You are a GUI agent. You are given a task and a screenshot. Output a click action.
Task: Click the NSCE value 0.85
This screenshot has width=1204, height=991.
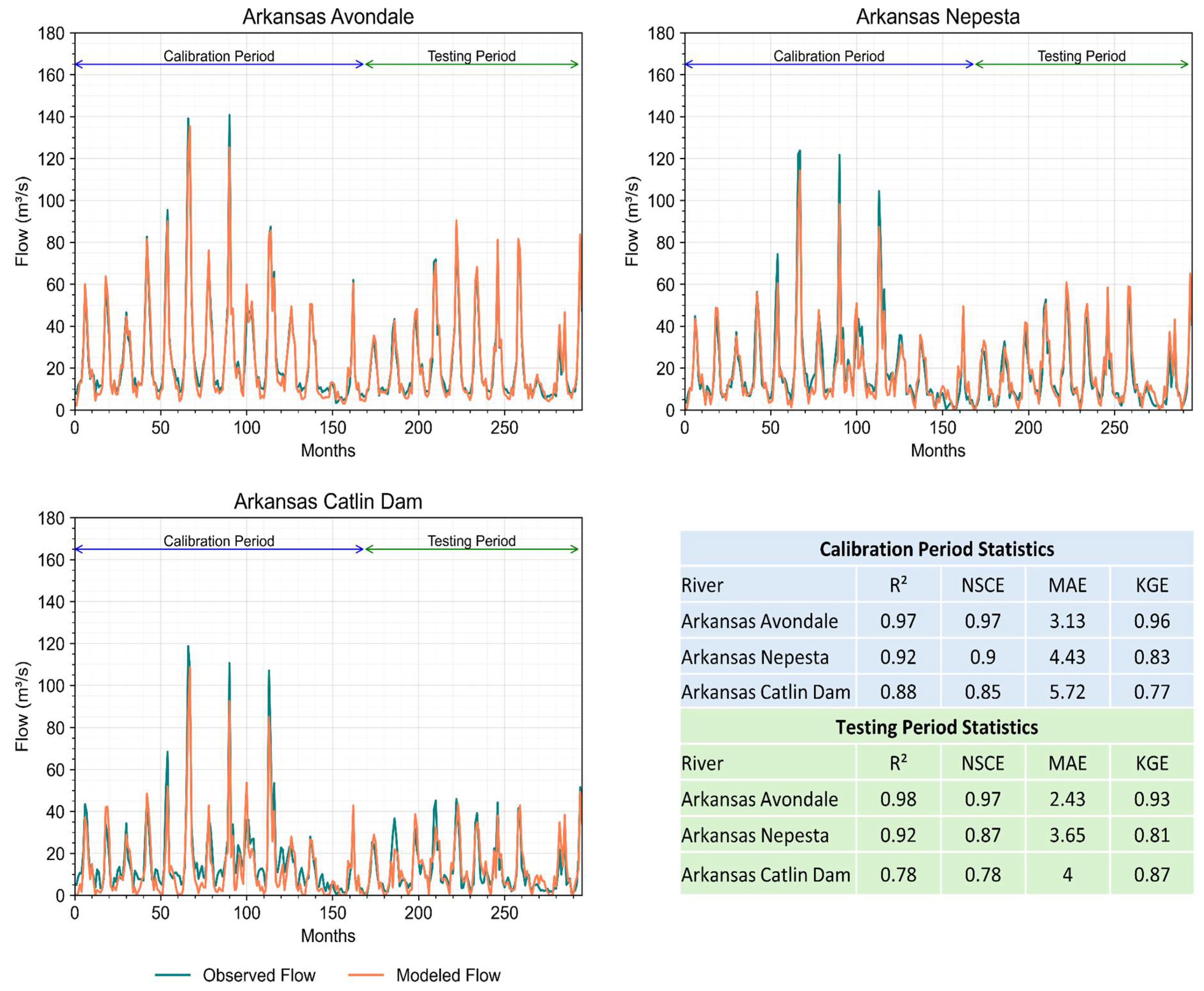coord(983,692)
